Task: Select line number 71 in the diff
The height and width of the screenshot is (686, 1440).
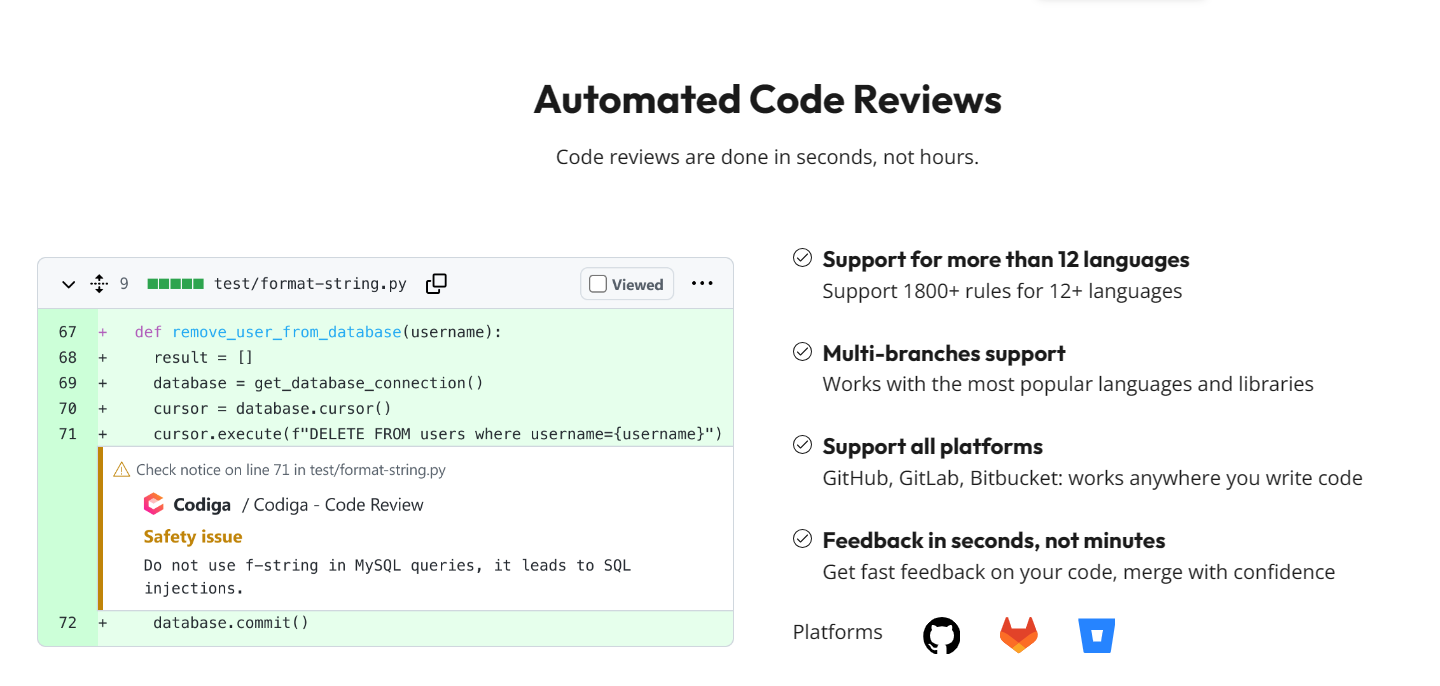Action: pyautogui.click(x=67, y=434)
